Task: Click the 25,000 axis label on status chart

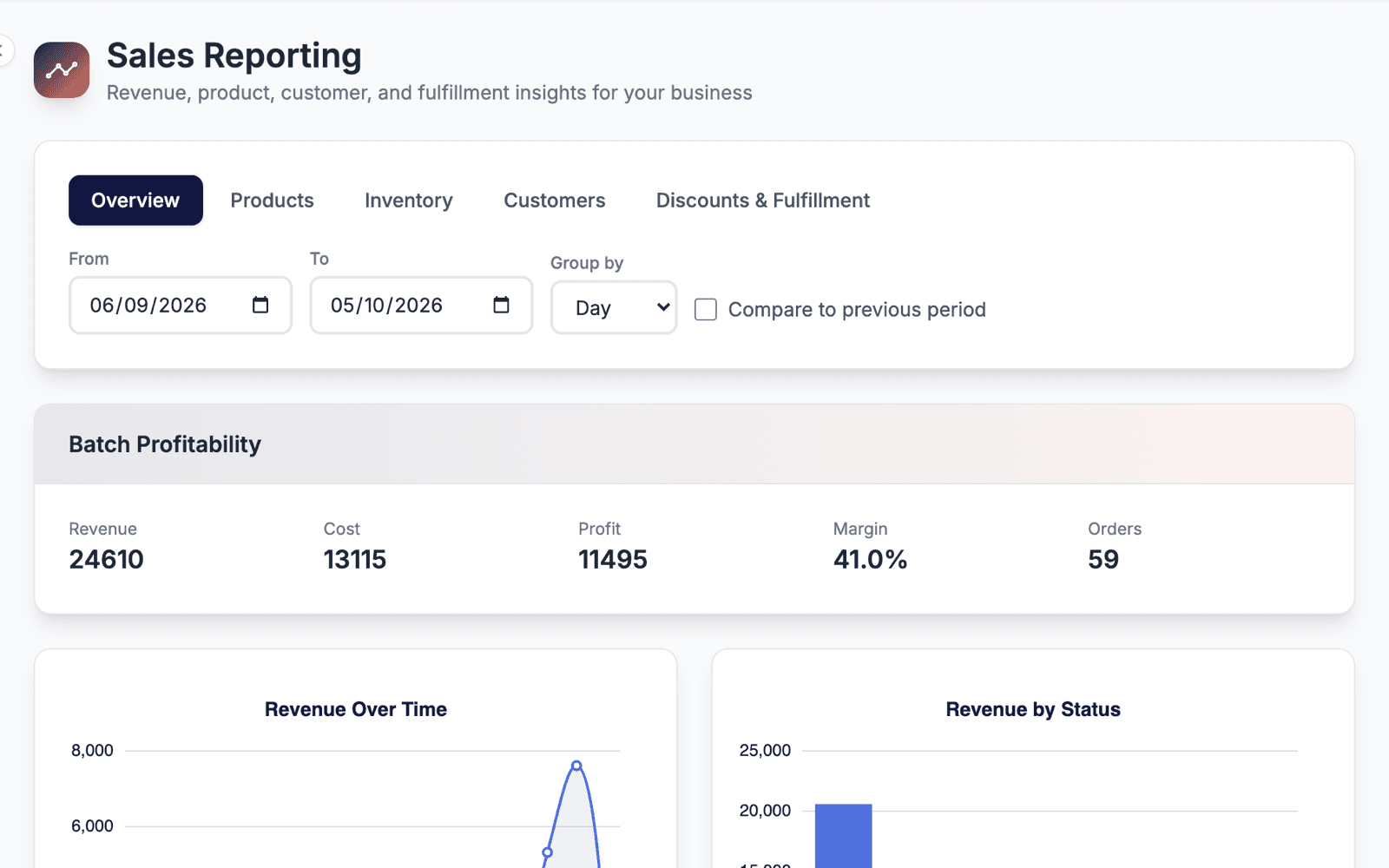Action: [x=765, y=751]
